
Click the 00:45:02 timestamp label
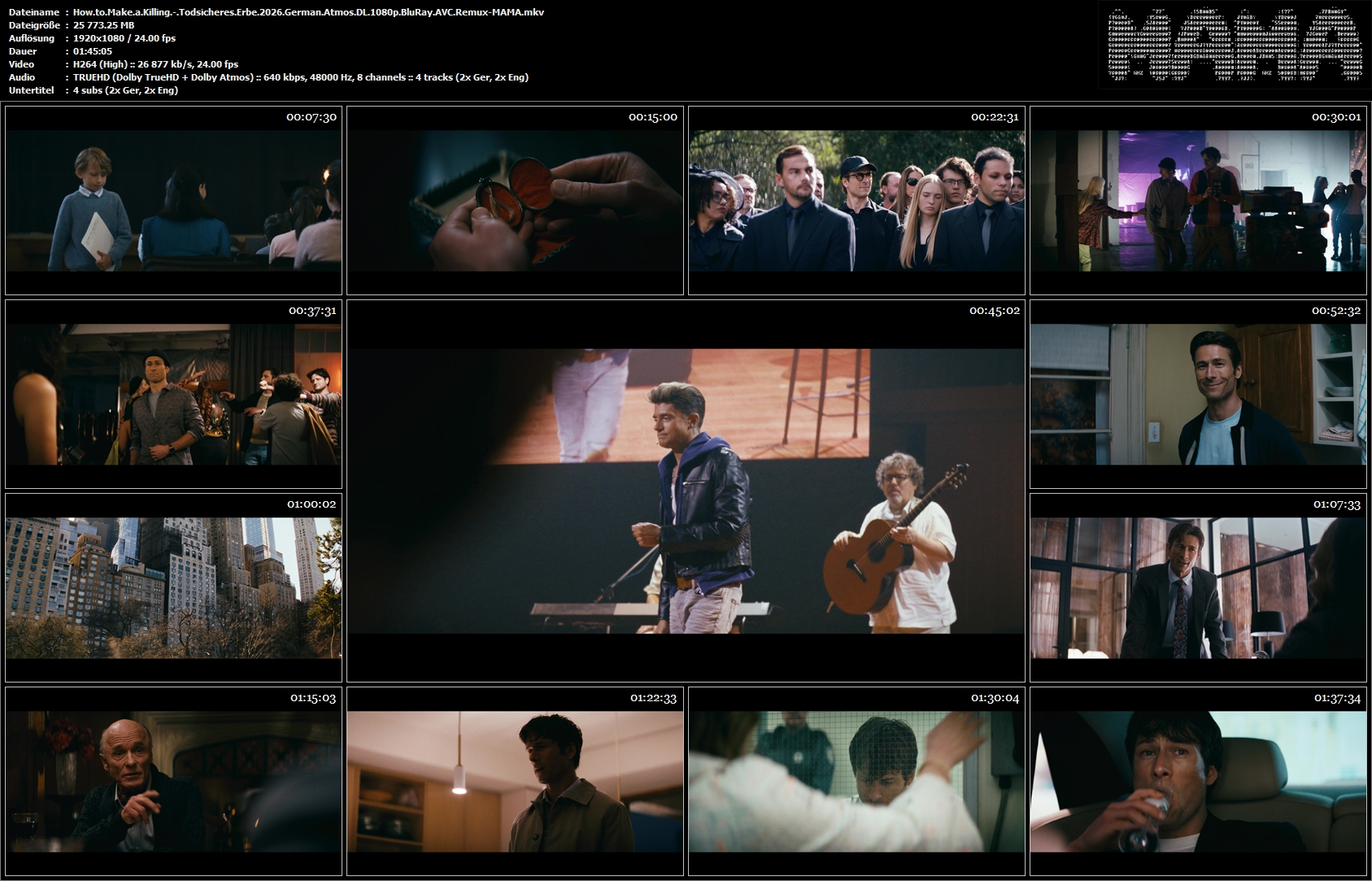(994, 311)
